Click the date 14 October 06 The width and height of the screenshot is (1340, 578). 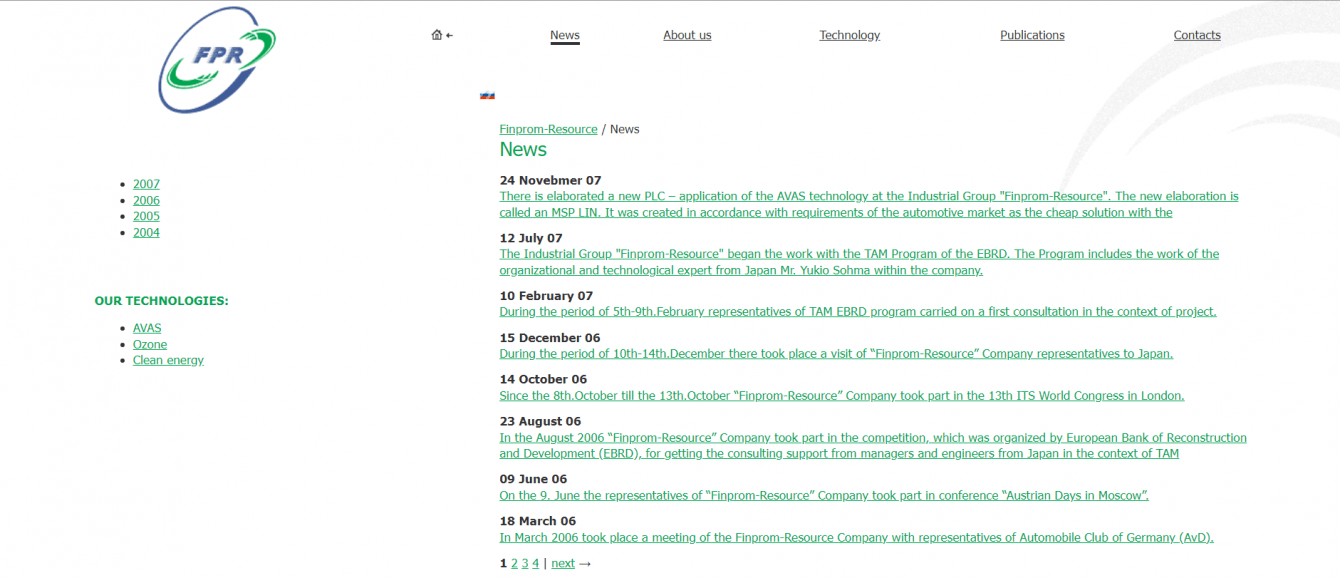click(x=543, y=381)
